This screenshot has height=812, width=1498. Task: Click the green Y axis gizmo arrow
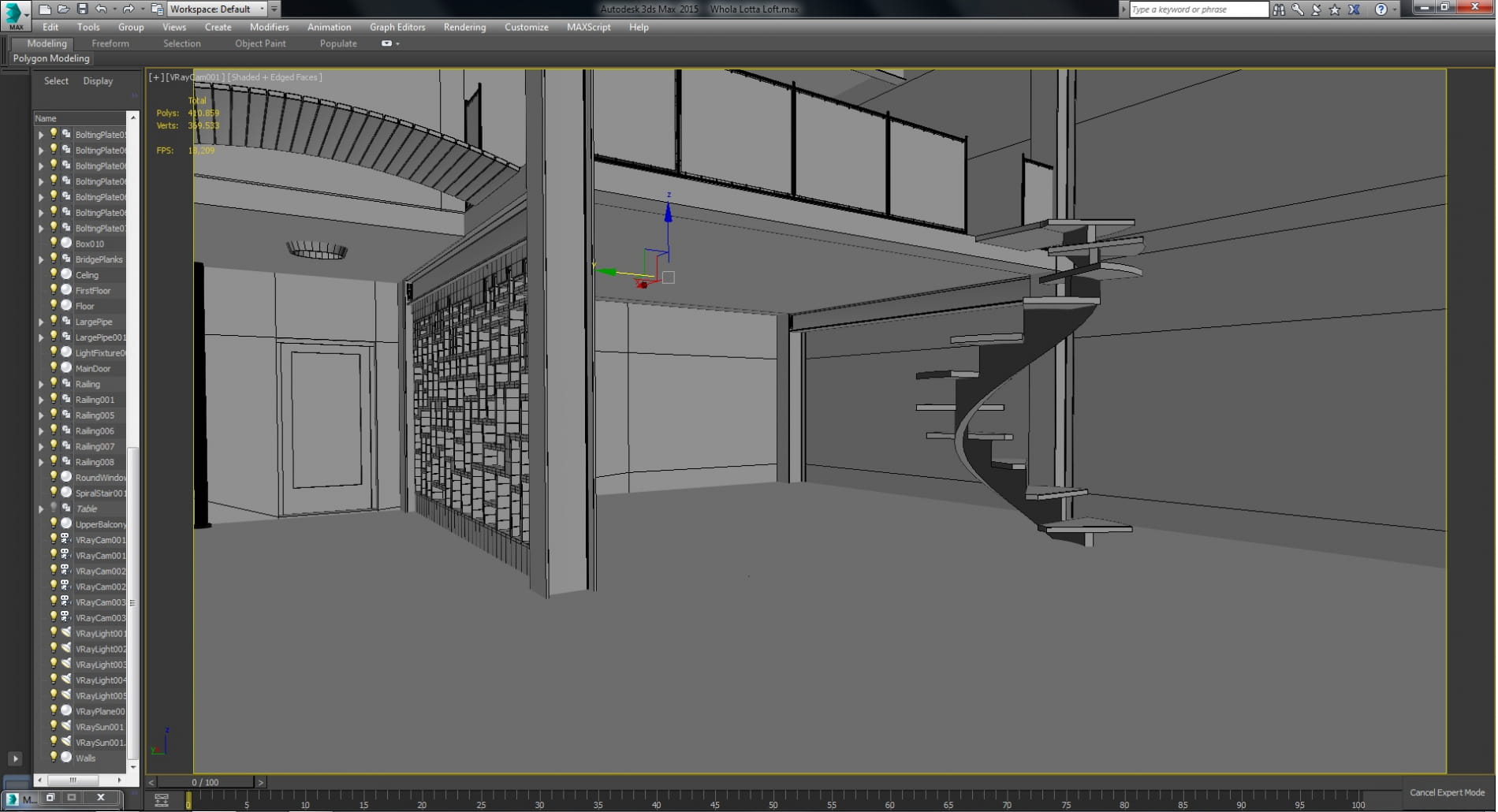click(607, 272)
